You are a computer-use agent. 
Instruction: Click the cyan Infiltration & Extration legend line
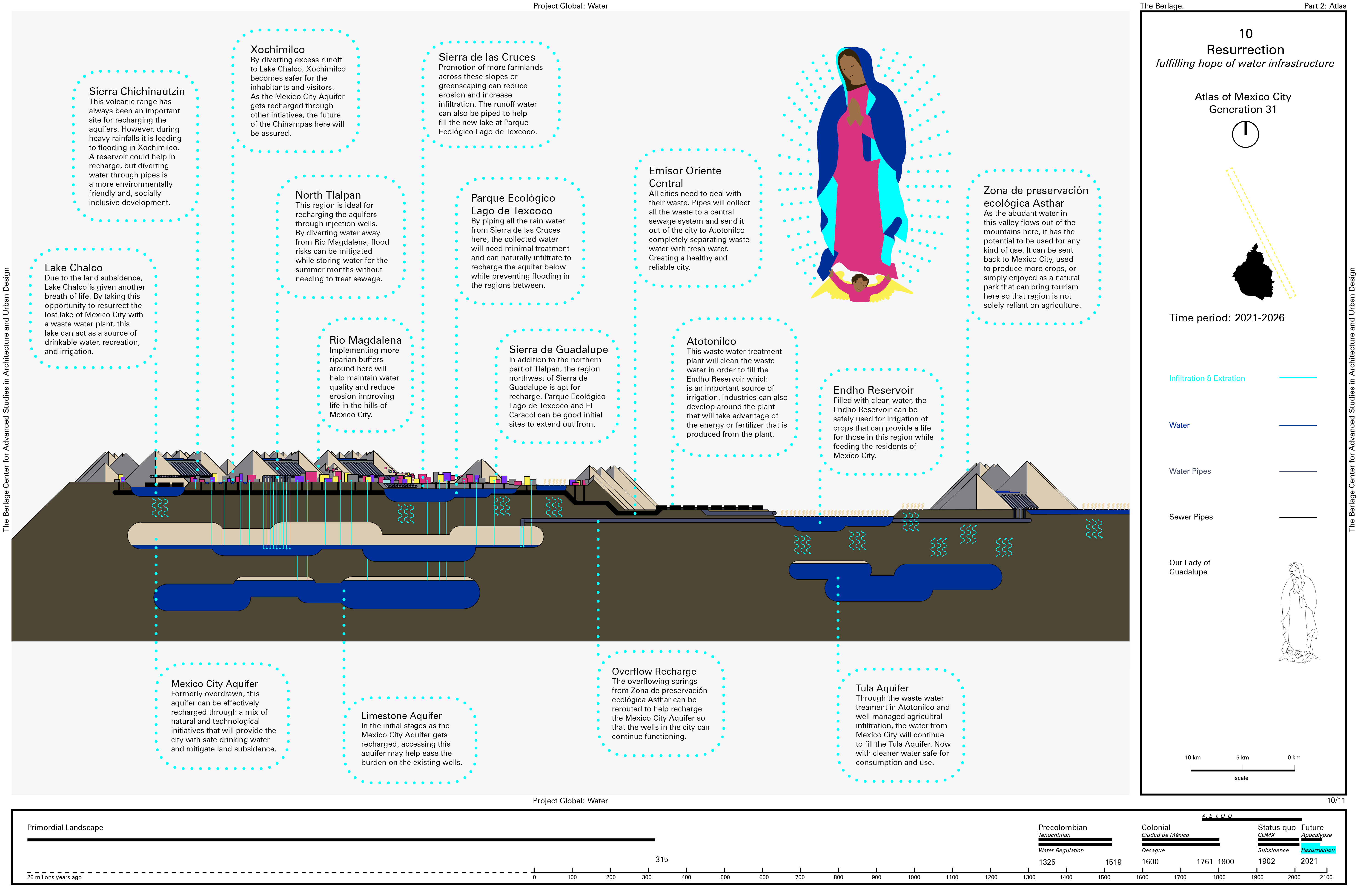(1298, 378)
